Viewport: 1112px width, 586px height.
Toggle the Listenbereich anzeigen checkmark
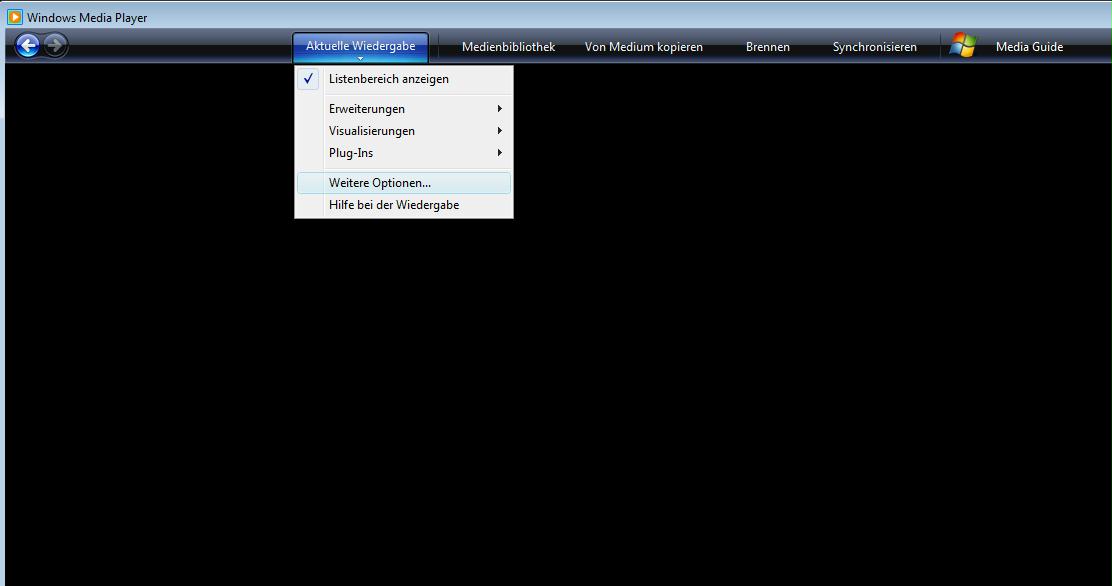pos(308,79)
